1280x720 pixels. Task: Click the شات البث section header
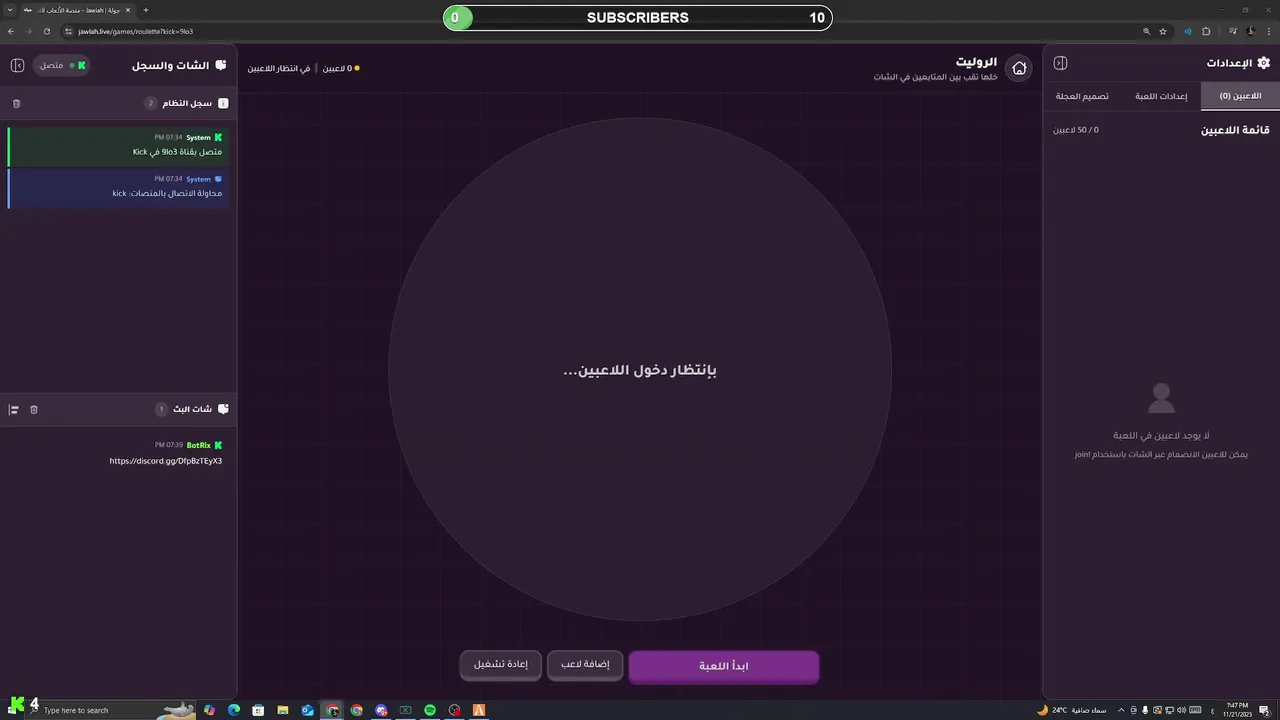click(x=192, y=409)
